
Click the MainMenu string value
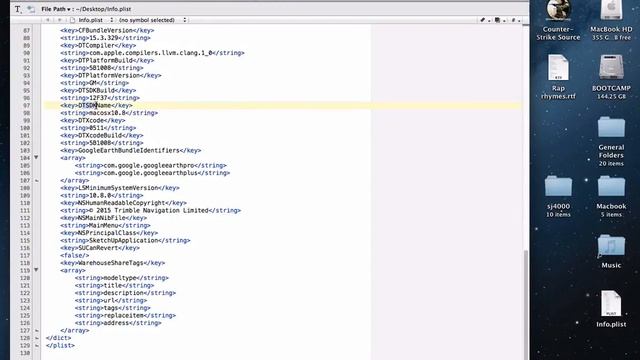click(105, 226)
